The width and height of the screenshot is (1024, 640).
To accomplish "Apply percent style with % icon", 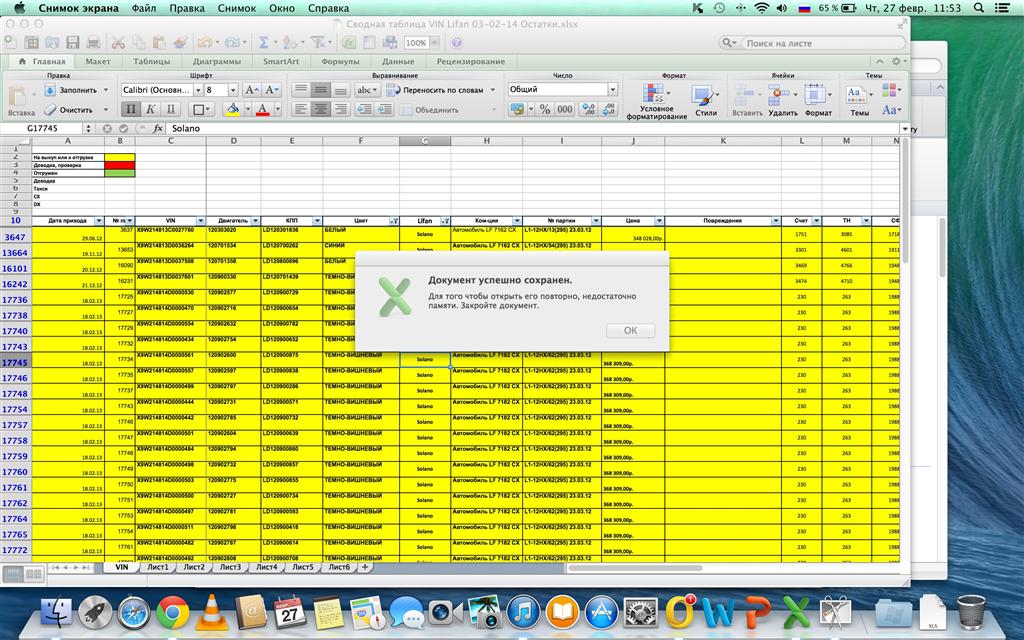I will pos(545,110).
